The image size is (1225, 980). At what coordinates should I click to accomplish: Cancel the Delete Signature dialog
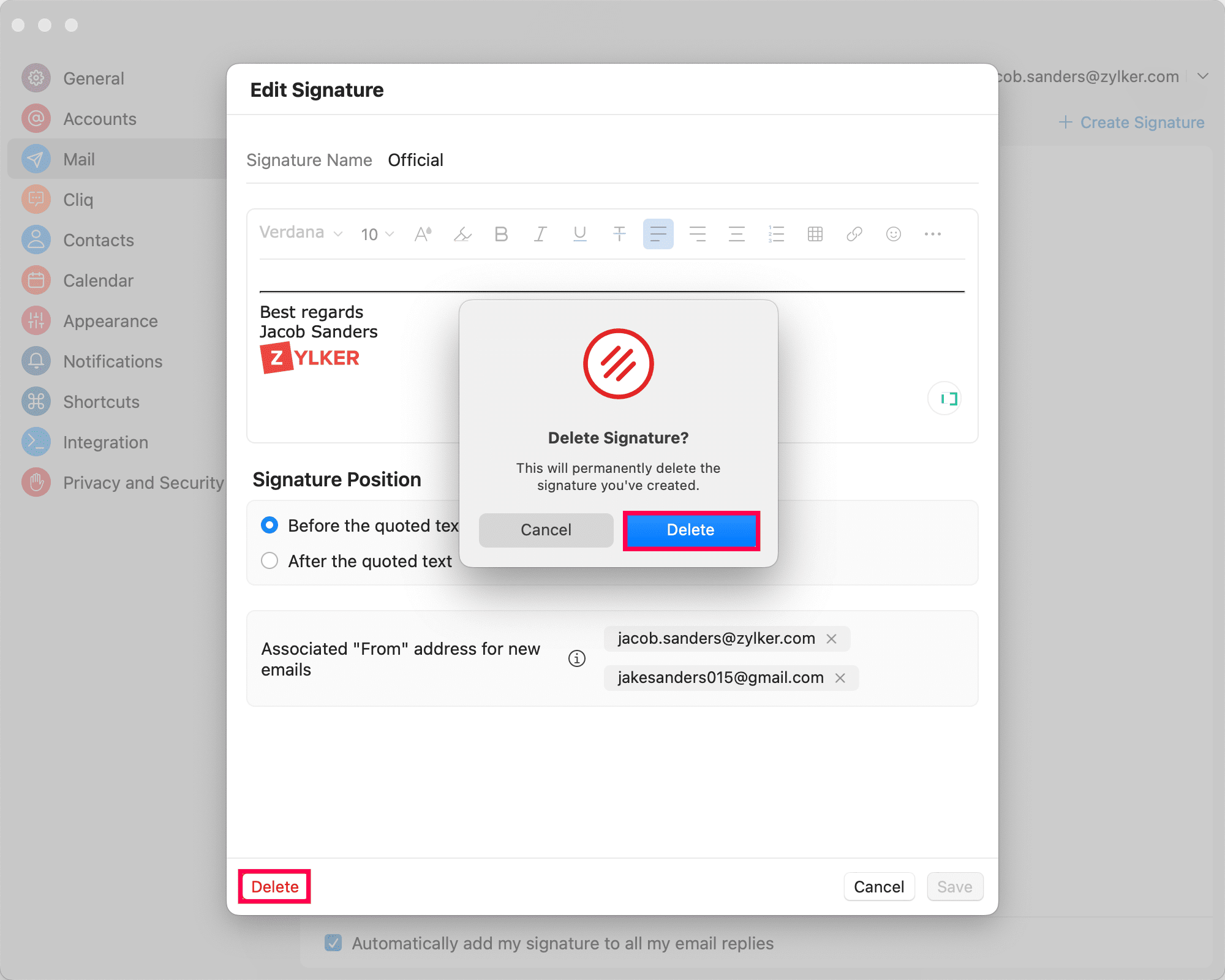[546, 530]
